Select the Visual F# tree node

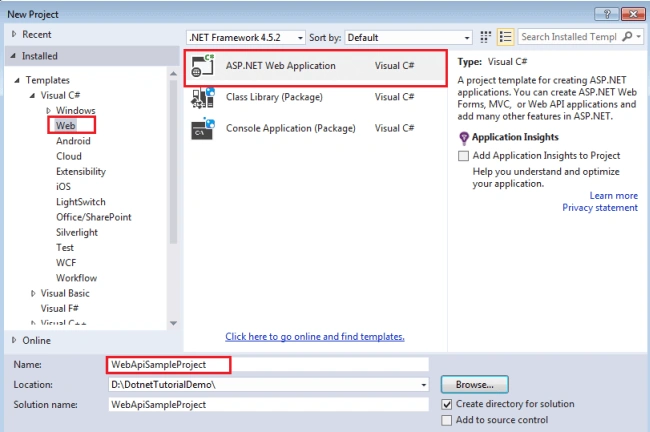click(x=59, y=308)
